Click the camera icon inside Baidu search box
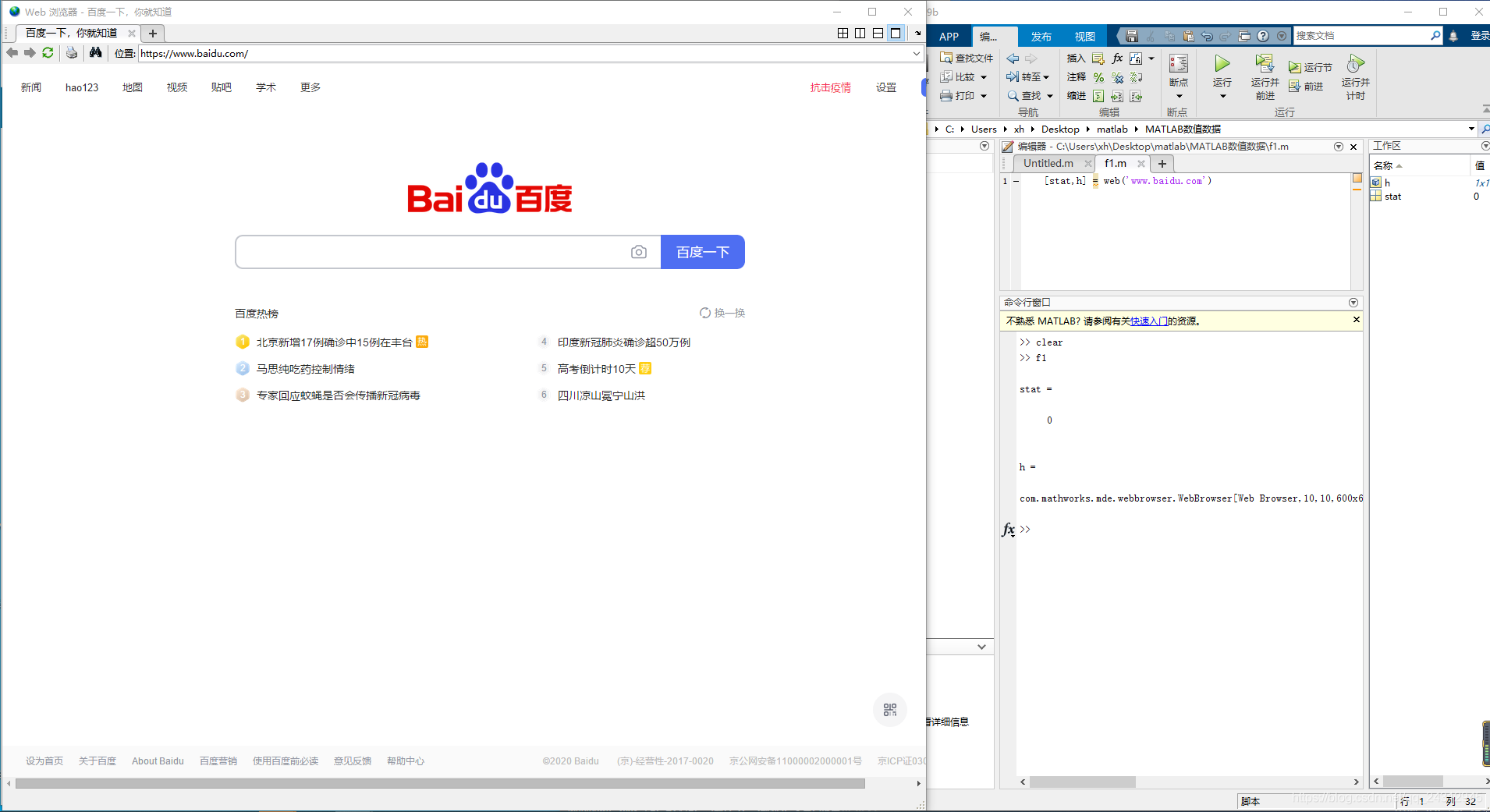Screen dimensions: 1490x812 pos(640,251)
